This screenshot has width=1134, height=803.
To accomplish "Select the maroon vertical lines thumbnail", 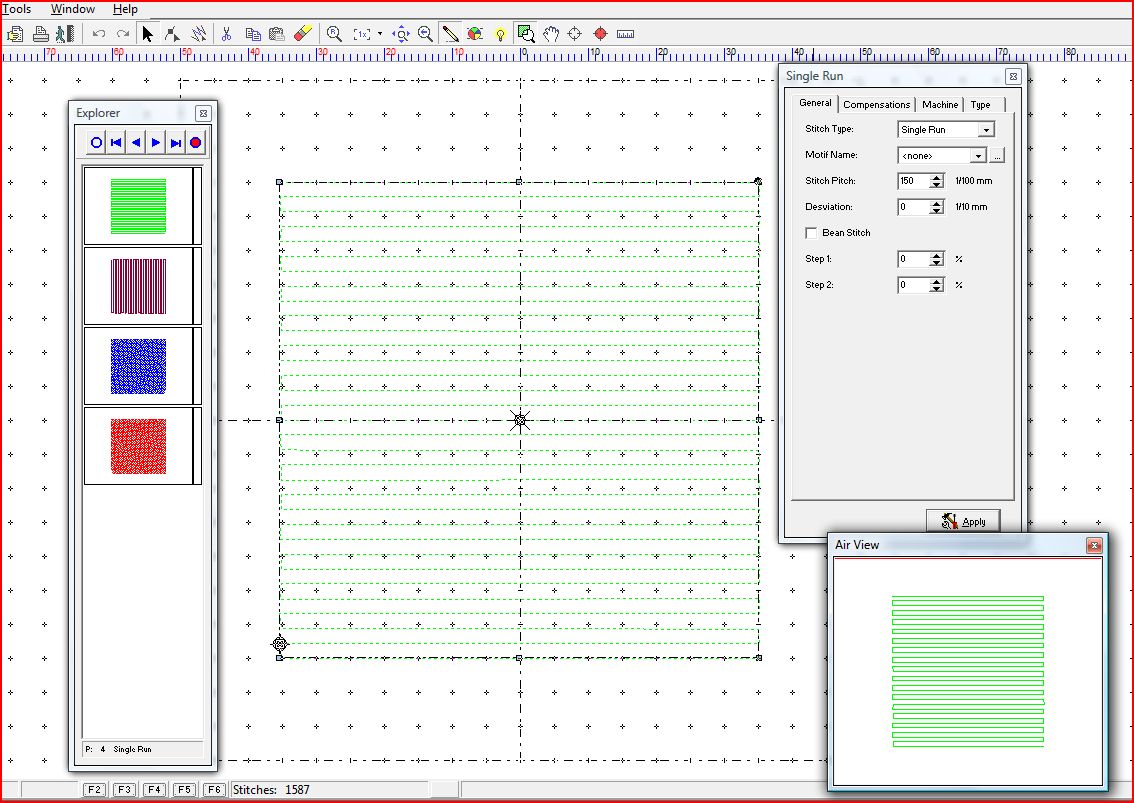I will 138,286.
